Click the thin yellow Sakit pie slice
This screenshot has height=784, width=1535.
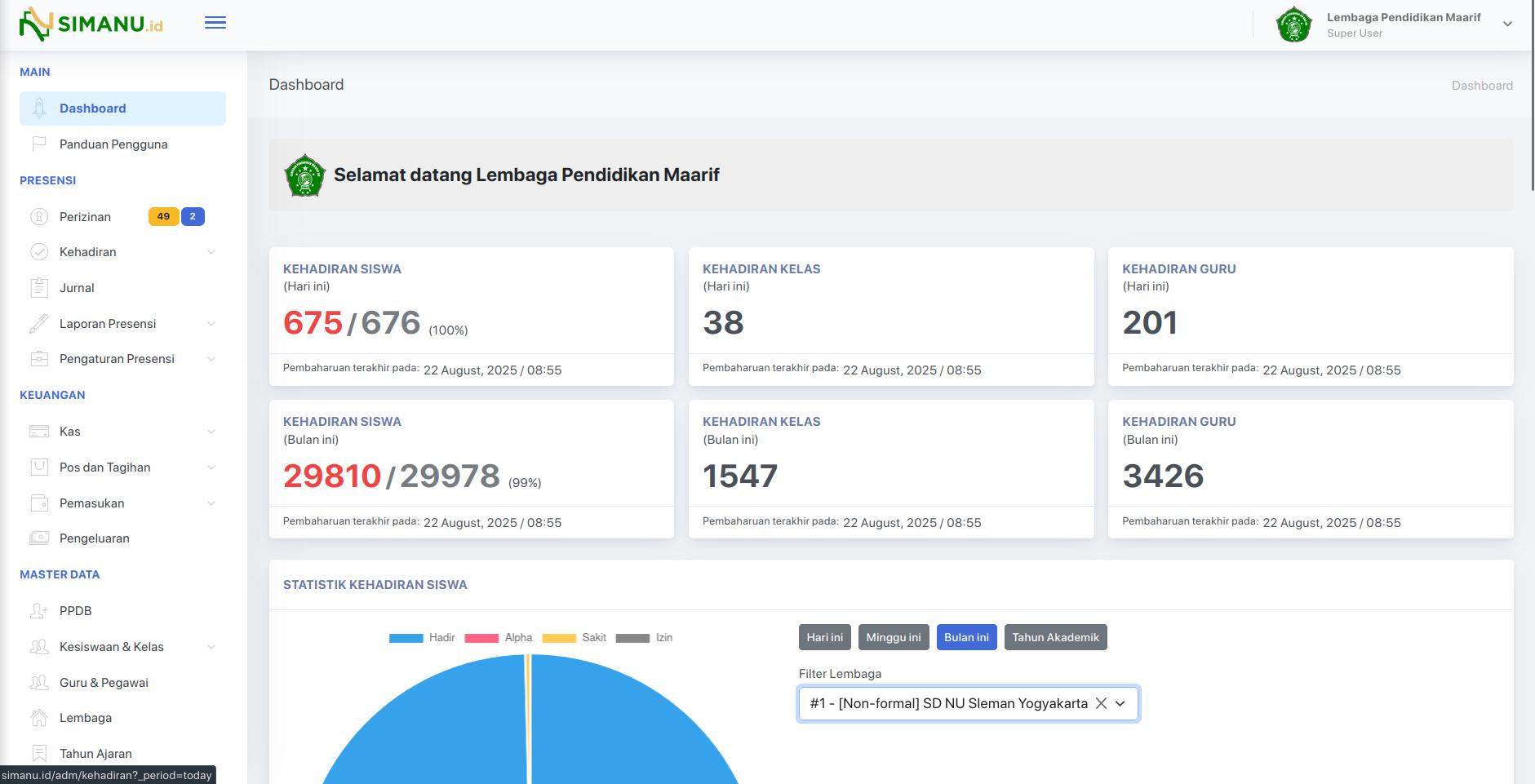528,718
